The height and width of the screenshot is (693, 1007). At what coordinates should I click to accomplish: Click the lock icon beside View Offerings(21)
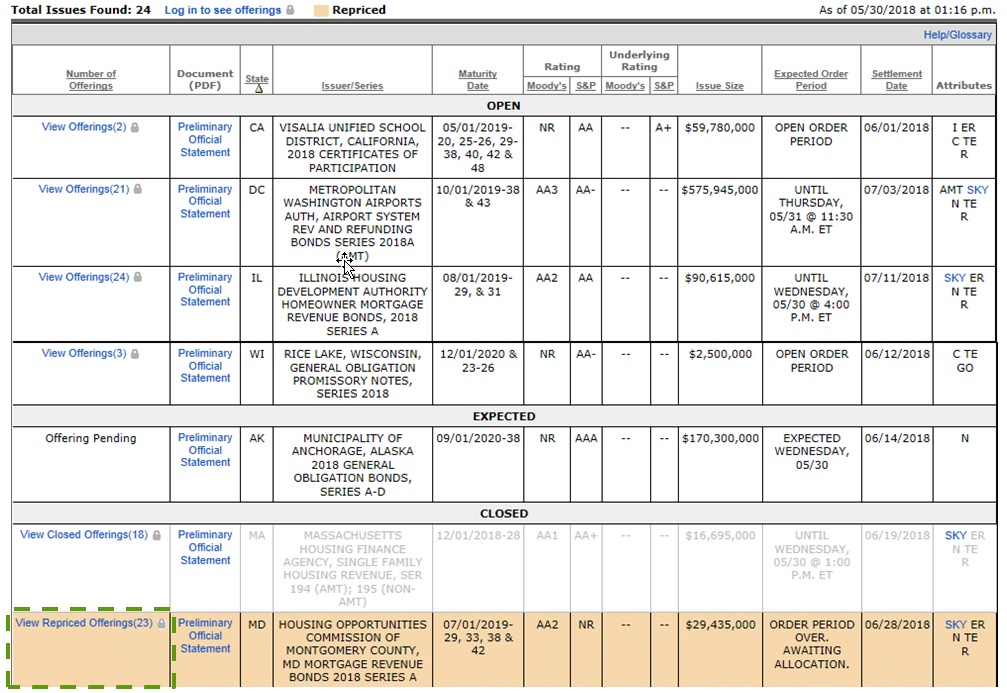click(138, 190)
